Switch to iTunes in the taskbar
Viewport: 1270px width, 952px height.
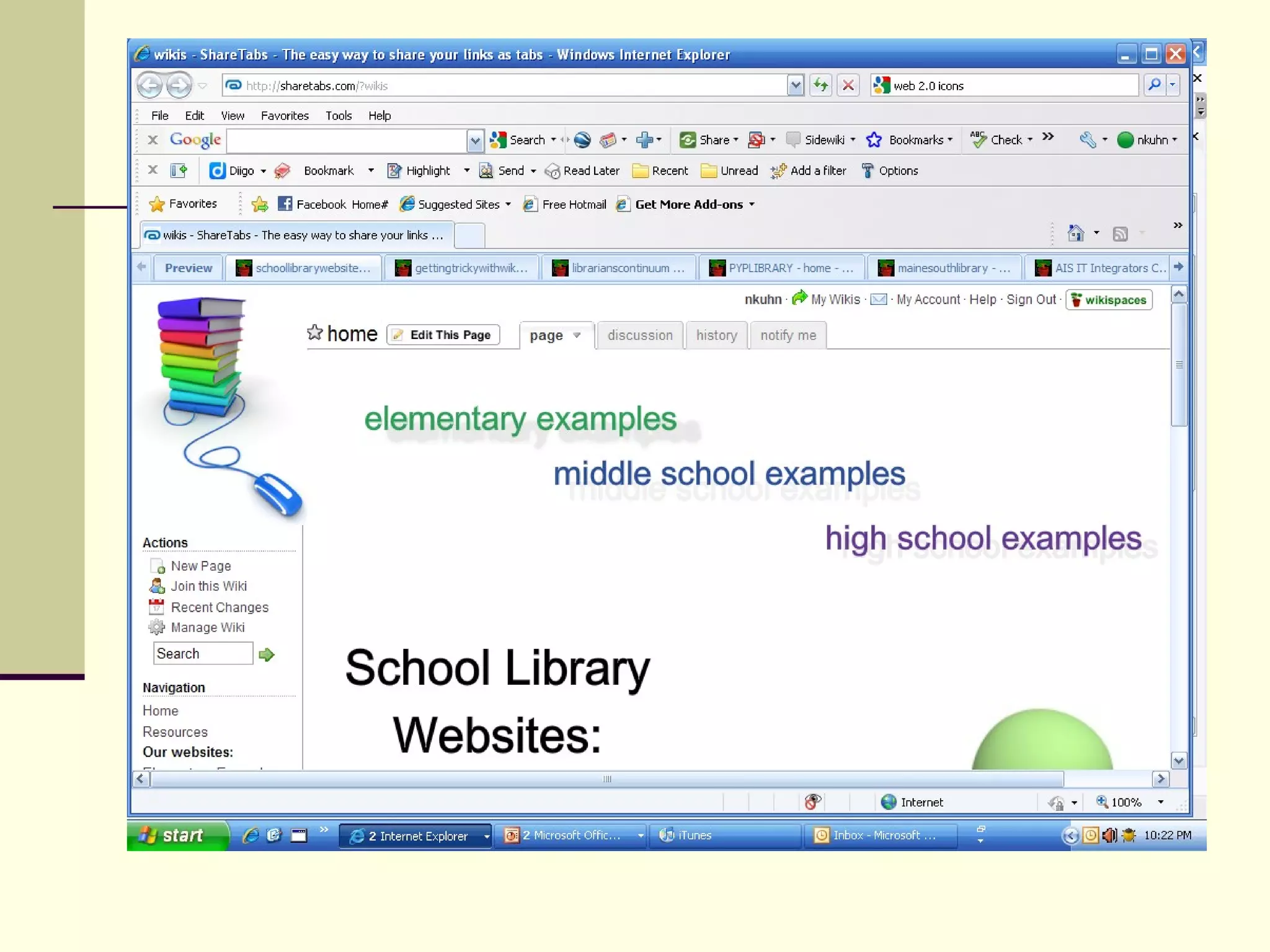(695, 835)
